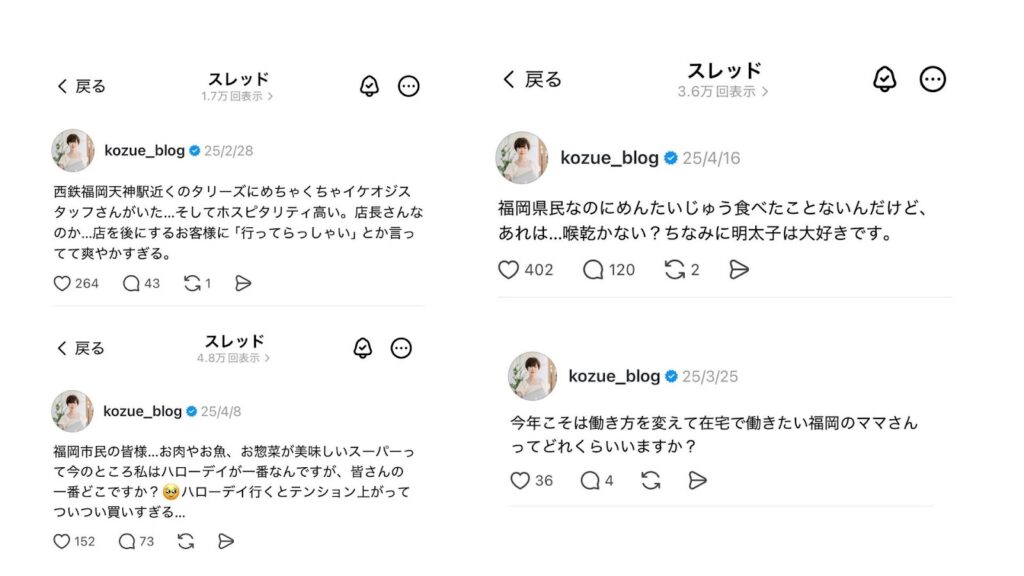
Task: Tap the bell icon in 3.6万 views thread
Action: click(x=884, y=79)
